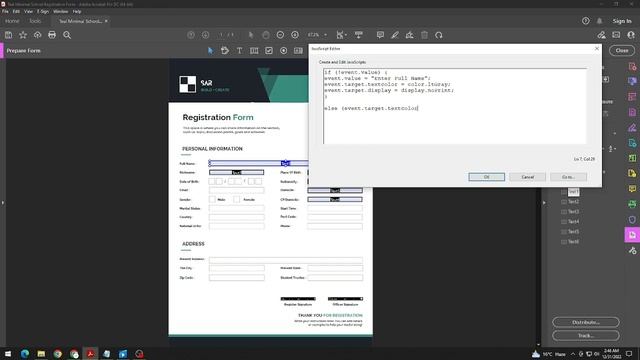Click the green print production side icon
Viewport: 640px width, 360px height.
pyautogui.click(x=632, y=204)
